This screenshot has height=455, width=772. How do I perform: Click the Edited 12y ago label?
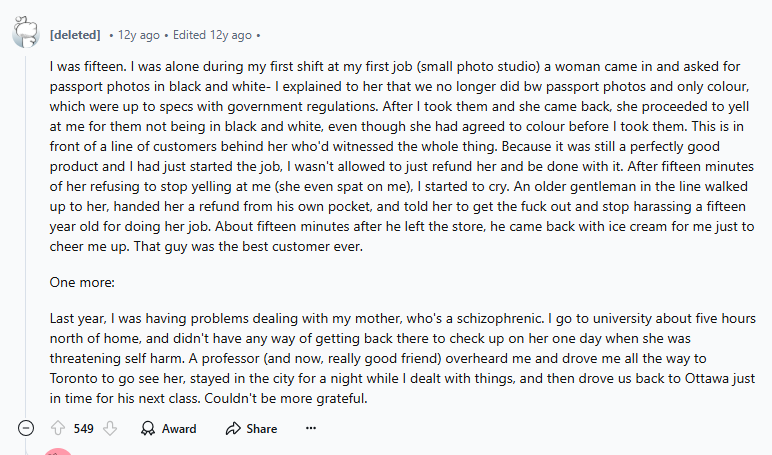coord(212,35)
